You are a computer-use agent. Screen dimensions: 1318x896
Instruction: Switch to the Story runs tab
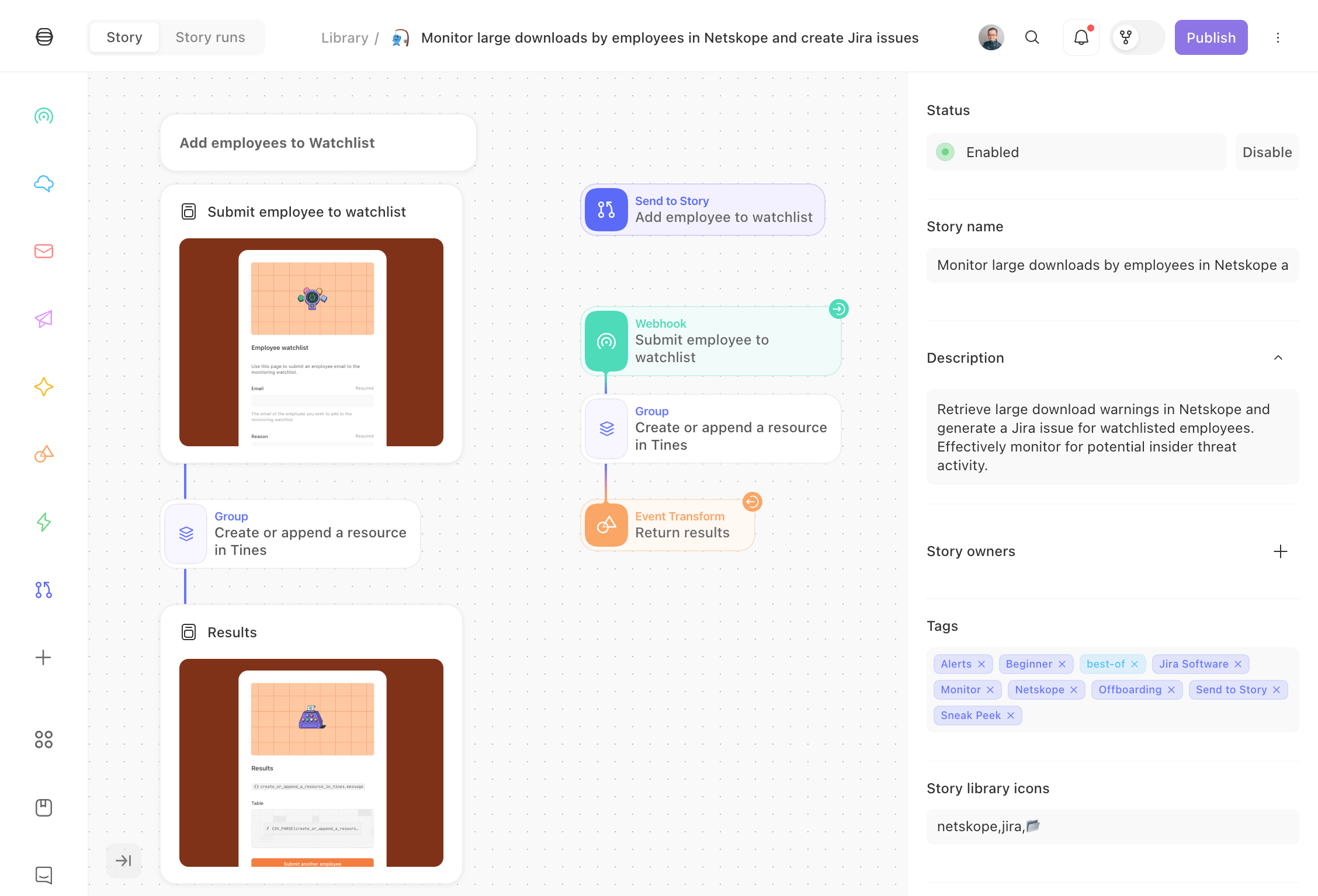pos(210,37)
